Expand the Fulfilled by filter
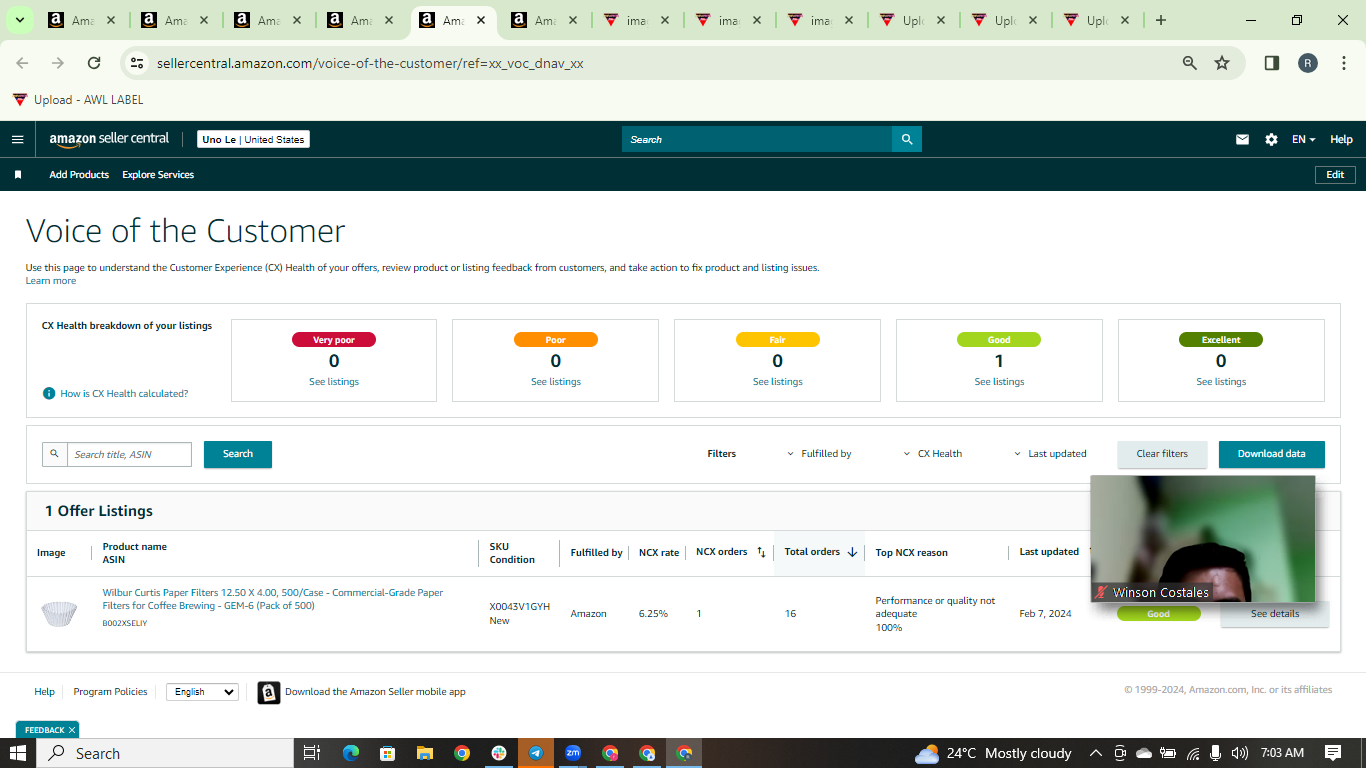The image size is (1366, 768). tap(819, 454)
